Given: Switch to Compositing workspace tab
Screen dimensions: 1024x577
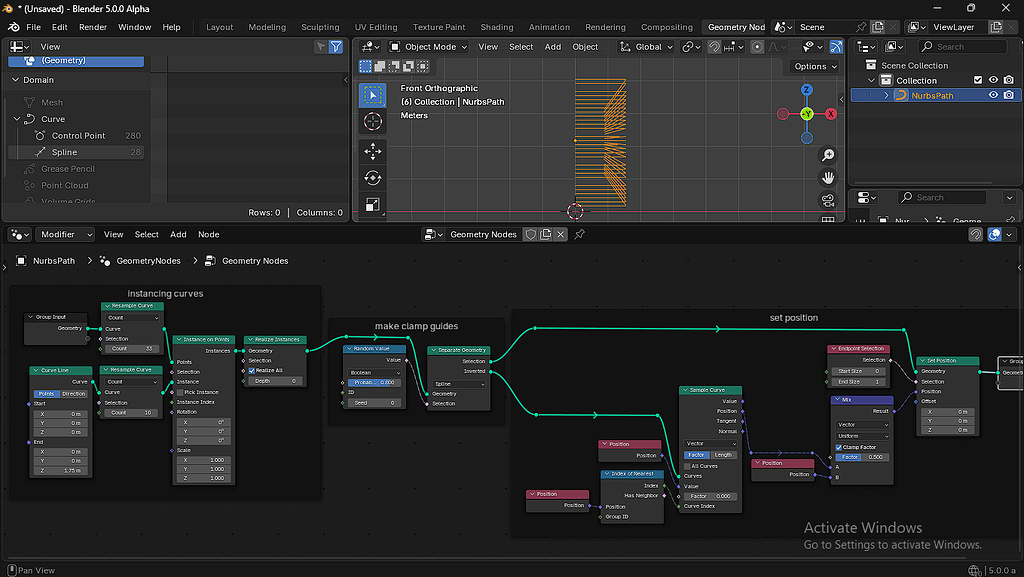Looking at the screenshot, I should tap(667, 27).
